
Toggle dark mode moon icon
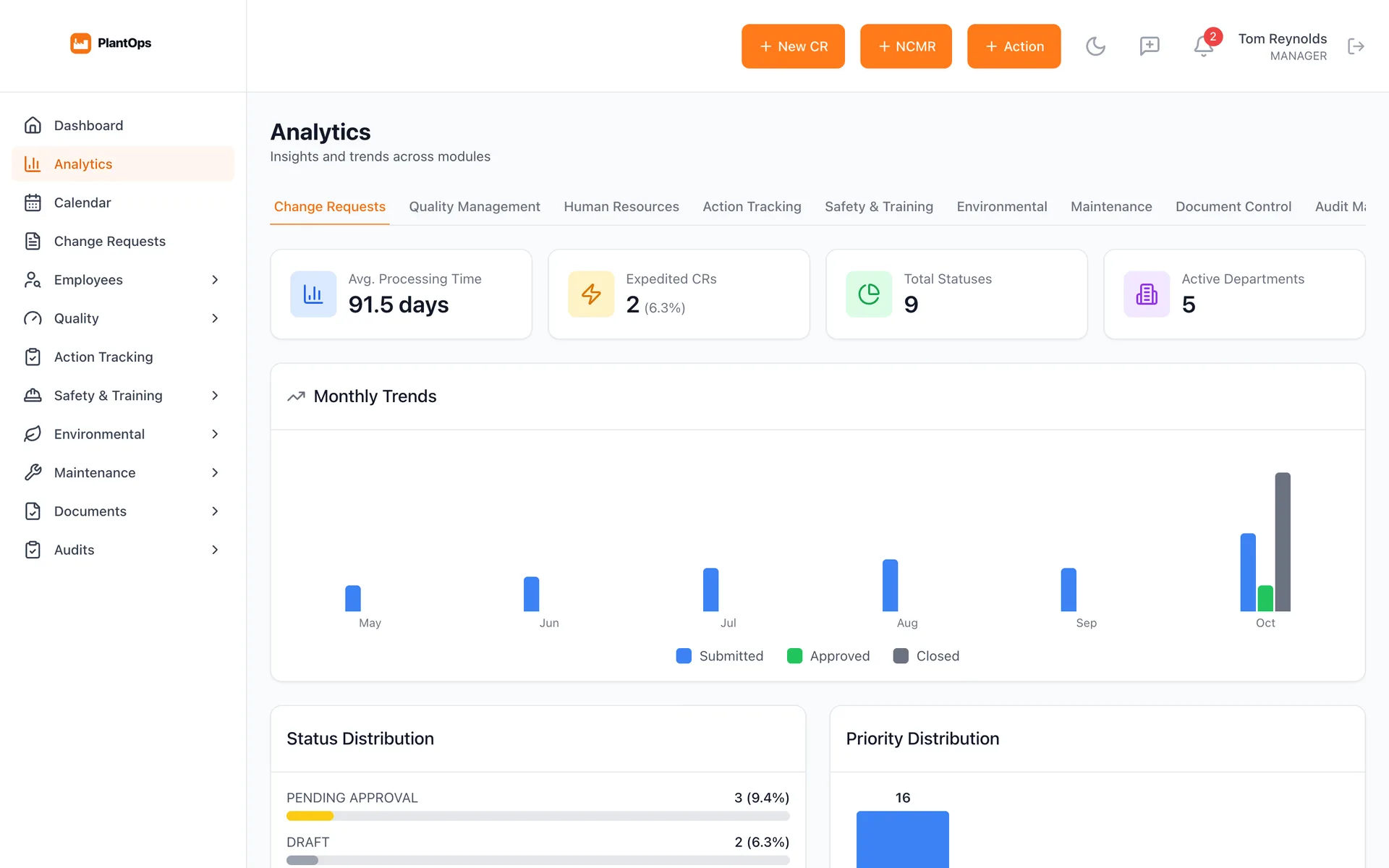point(1095,46)
